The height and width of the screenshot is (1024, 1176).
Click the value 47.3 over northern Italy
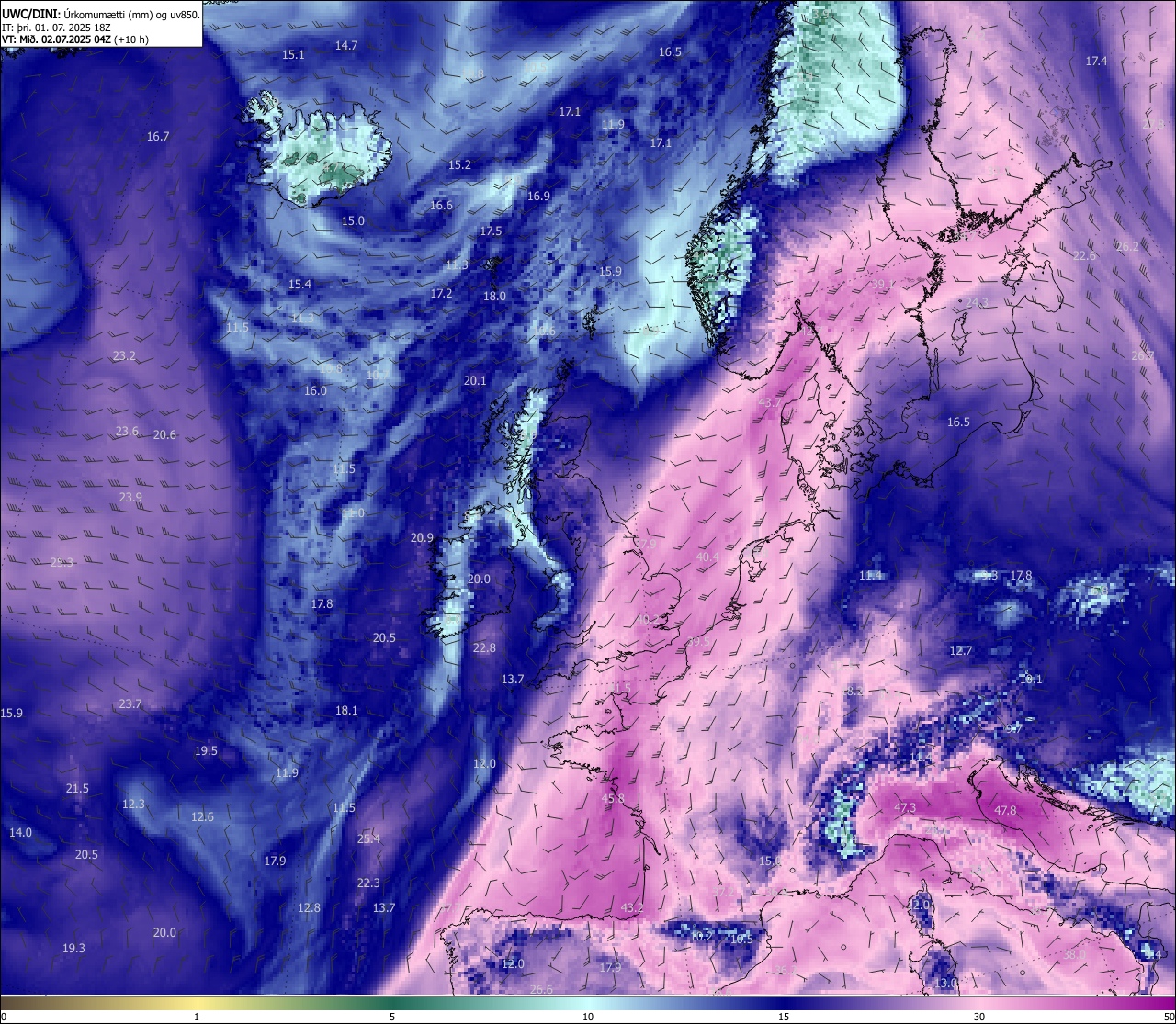[x=905, y=808]
